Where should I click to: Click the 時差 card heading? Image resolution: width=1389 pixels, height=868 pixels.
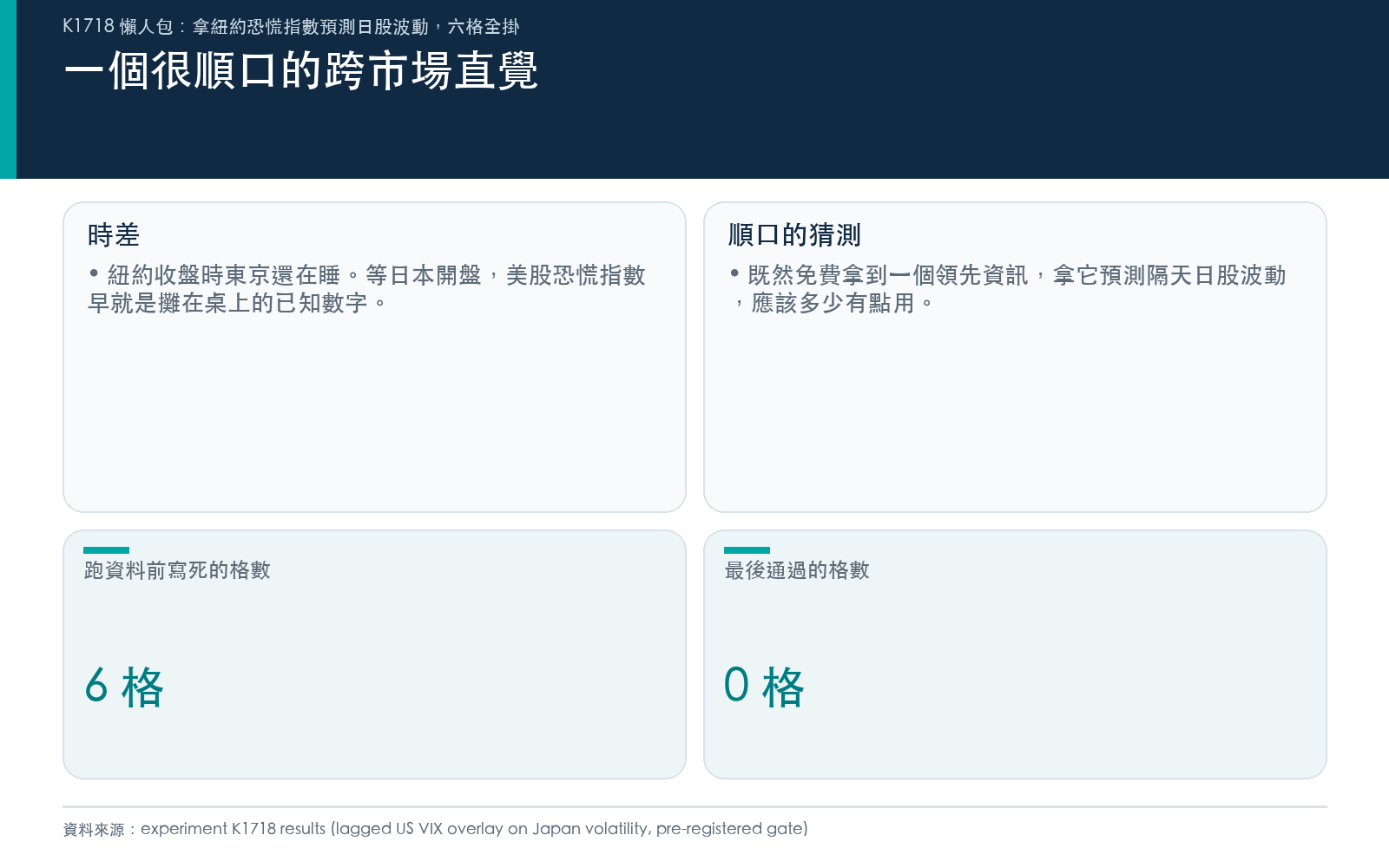click(114, 235)
